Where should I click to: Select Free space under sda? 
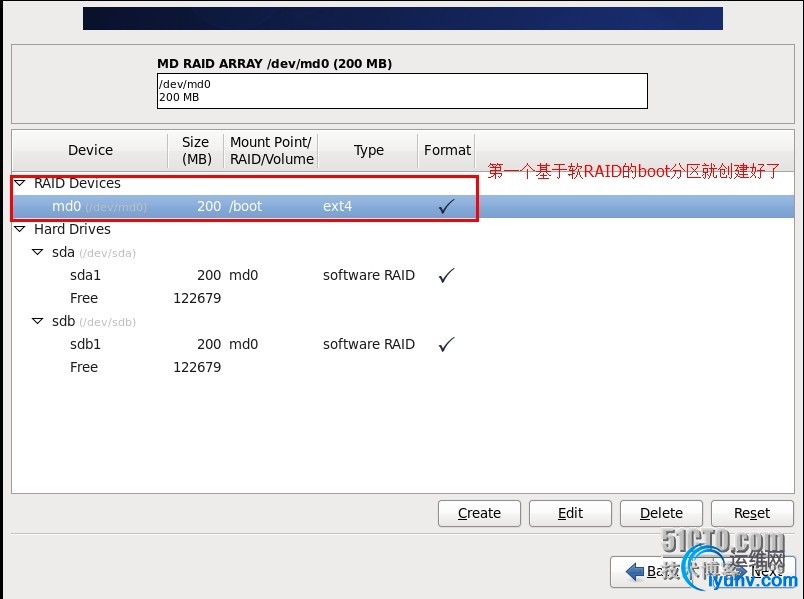(403, 298)
